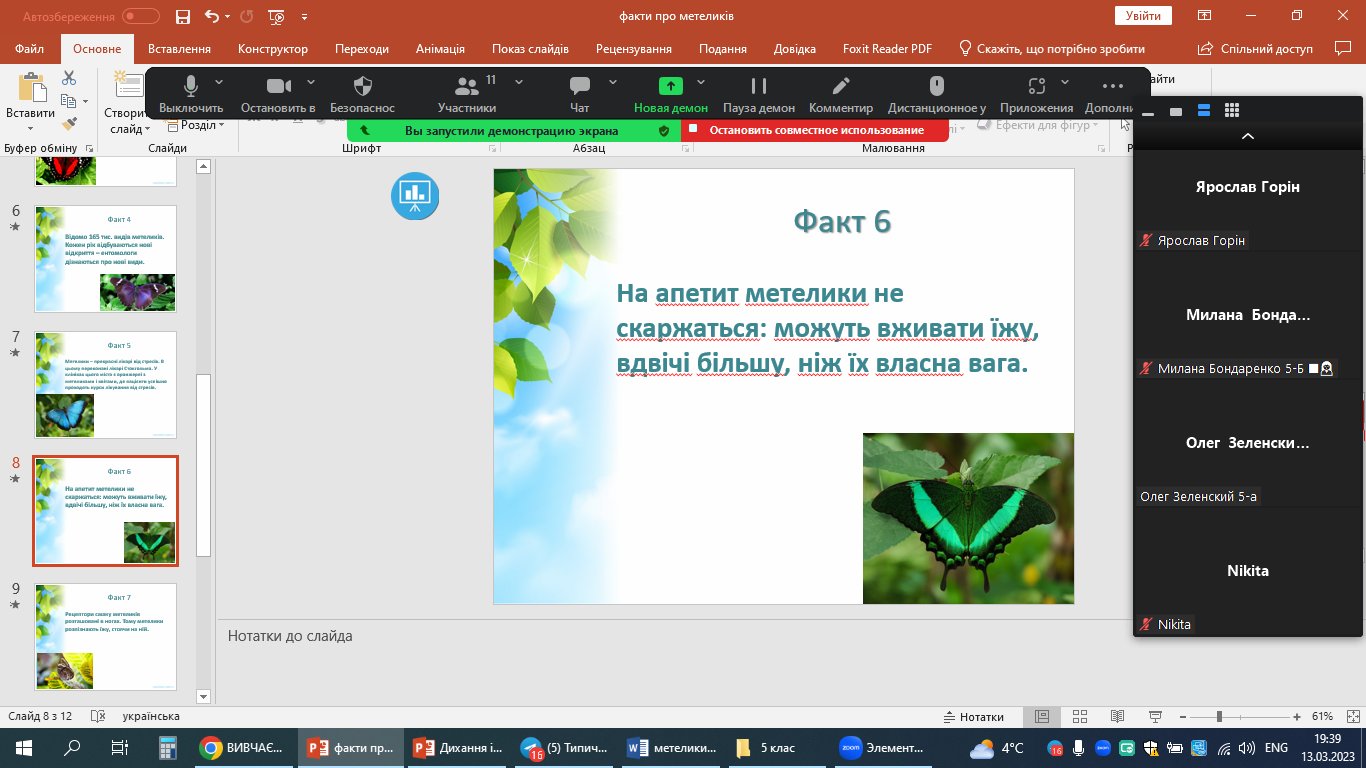Pause Zoom screen sharing
This screenshot has height=768, width=1366.
(759, 95)
